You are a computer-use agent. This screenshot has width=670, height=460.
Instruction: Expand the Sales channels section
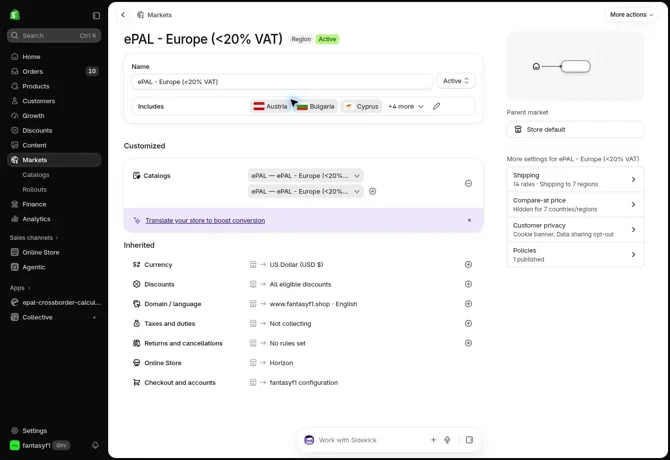[34, 237]
